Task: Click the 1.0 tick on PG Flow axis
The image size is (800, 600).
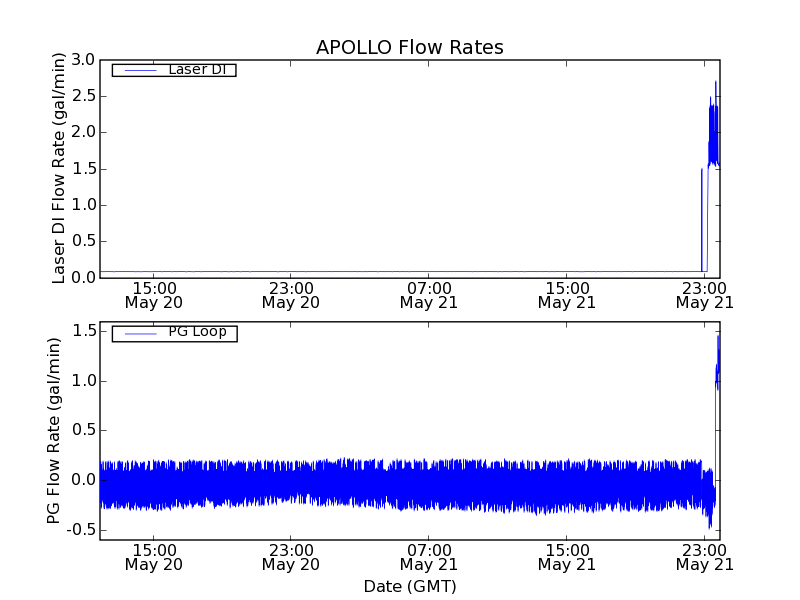Action: pos(83,381)
